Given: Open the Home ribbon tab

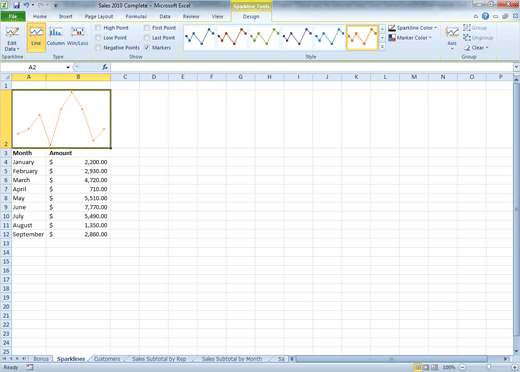Looking at the screenshot, I should [40, 16].
